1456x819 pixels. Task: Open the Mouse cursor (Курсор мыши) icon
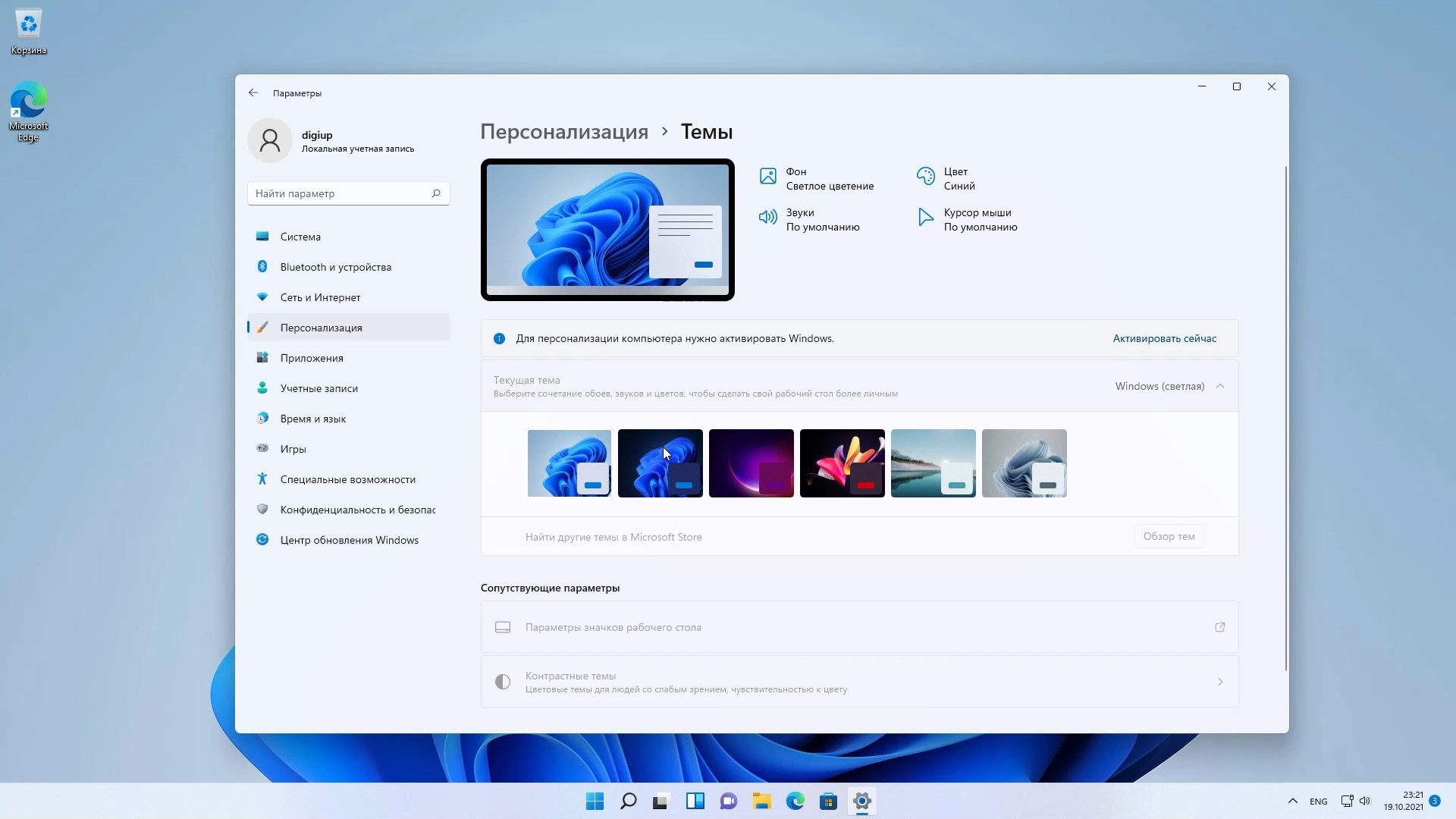click(925, 218)
